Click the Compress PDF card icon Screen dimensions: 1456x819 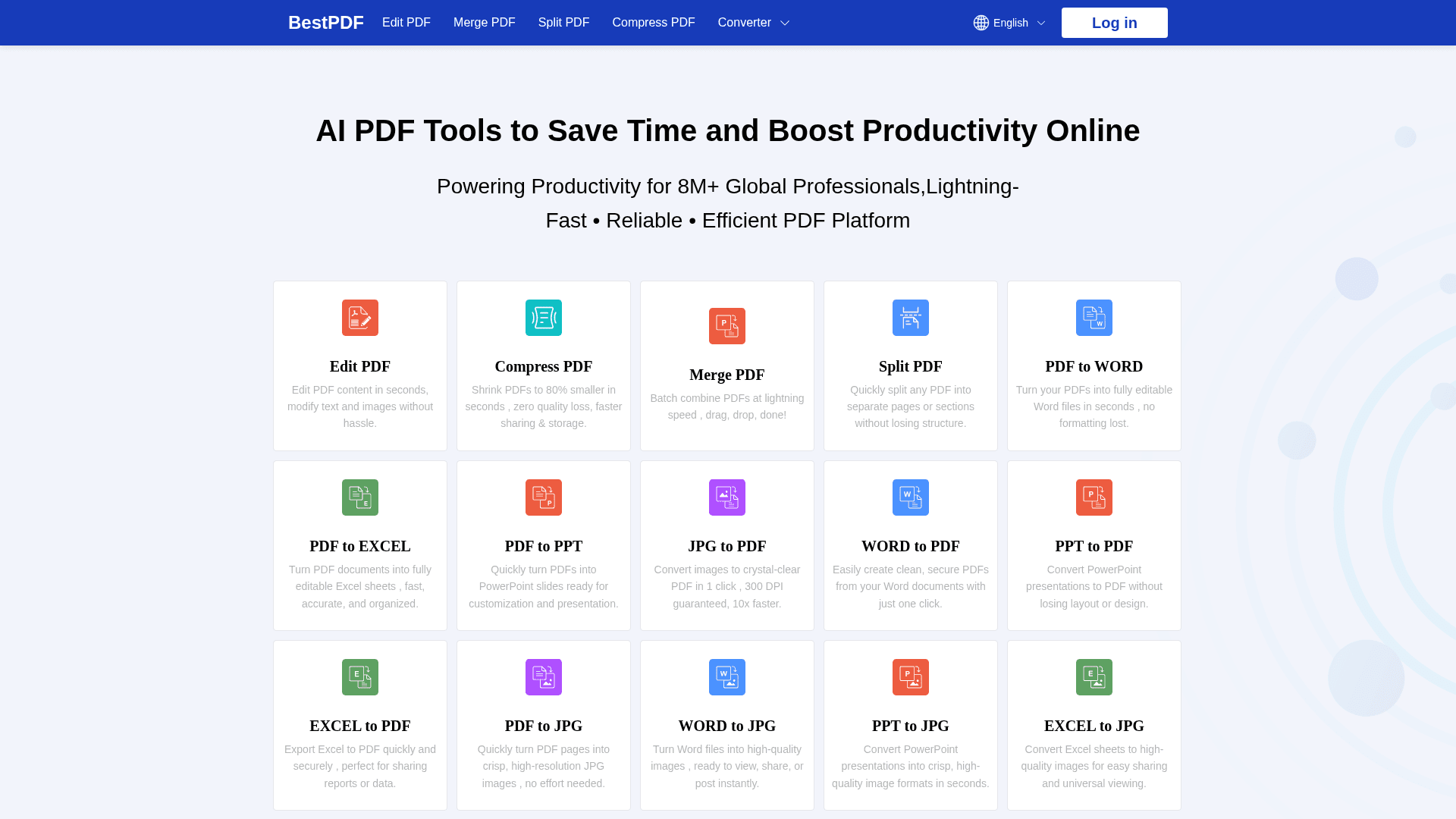(543, 318)
